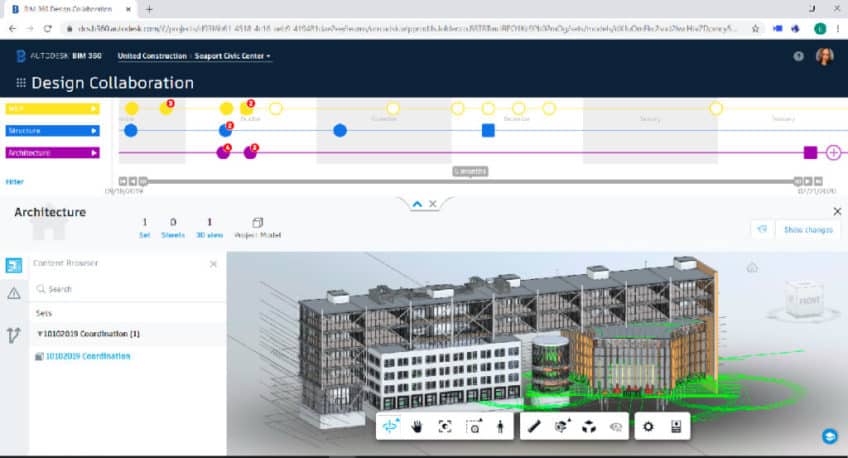Activate the First Person walk tool
Viewport: 848px width, 458px height.
coord(500,427)
